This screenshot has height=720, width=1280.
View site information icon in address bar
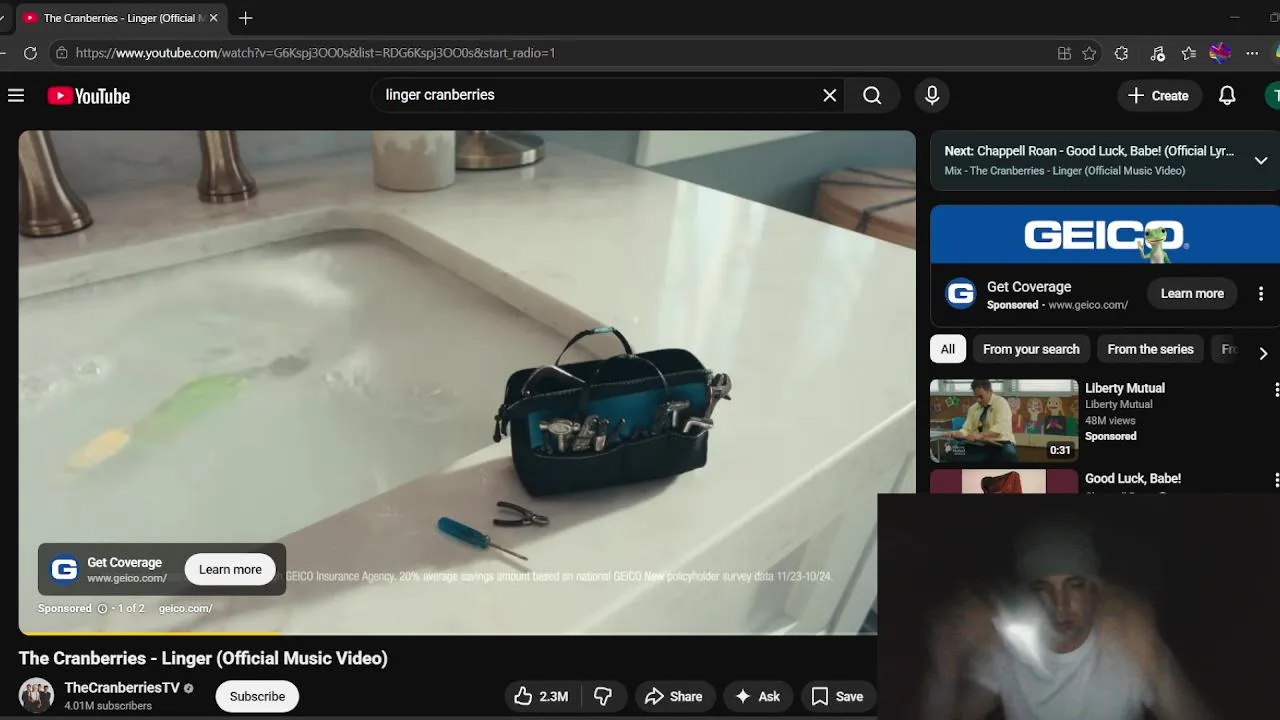pos(62,53)
